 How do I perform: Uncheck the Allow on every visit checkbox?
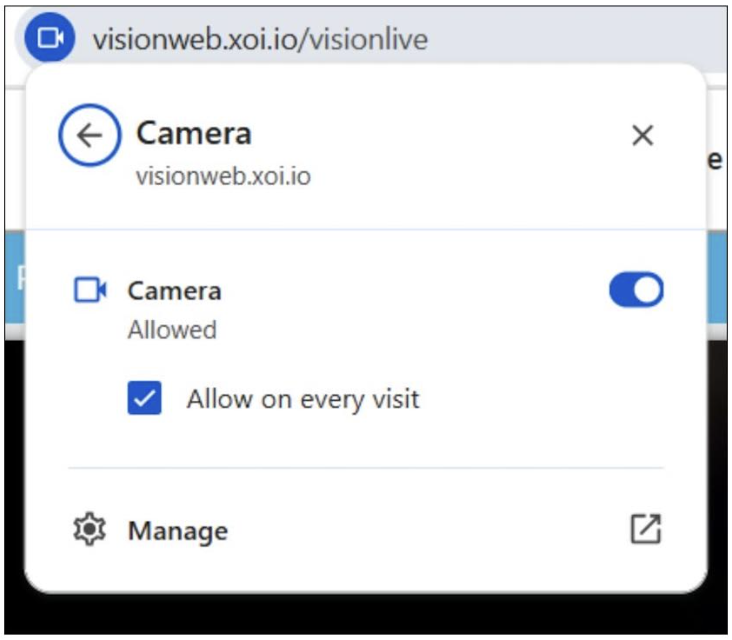145,400
